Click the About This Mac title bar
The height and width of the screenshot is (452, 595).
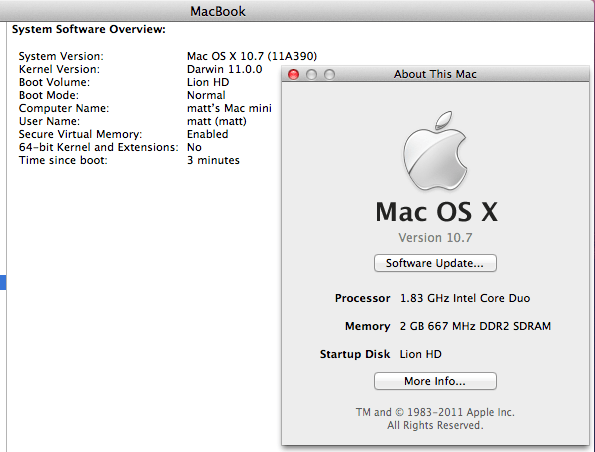435,74
